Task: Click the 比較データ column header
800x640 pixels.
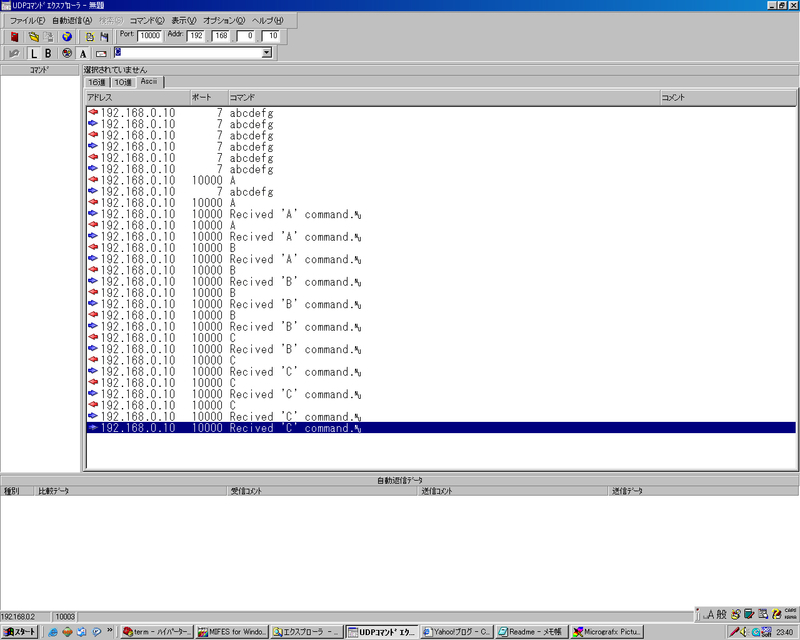Action: pos(131,491)
